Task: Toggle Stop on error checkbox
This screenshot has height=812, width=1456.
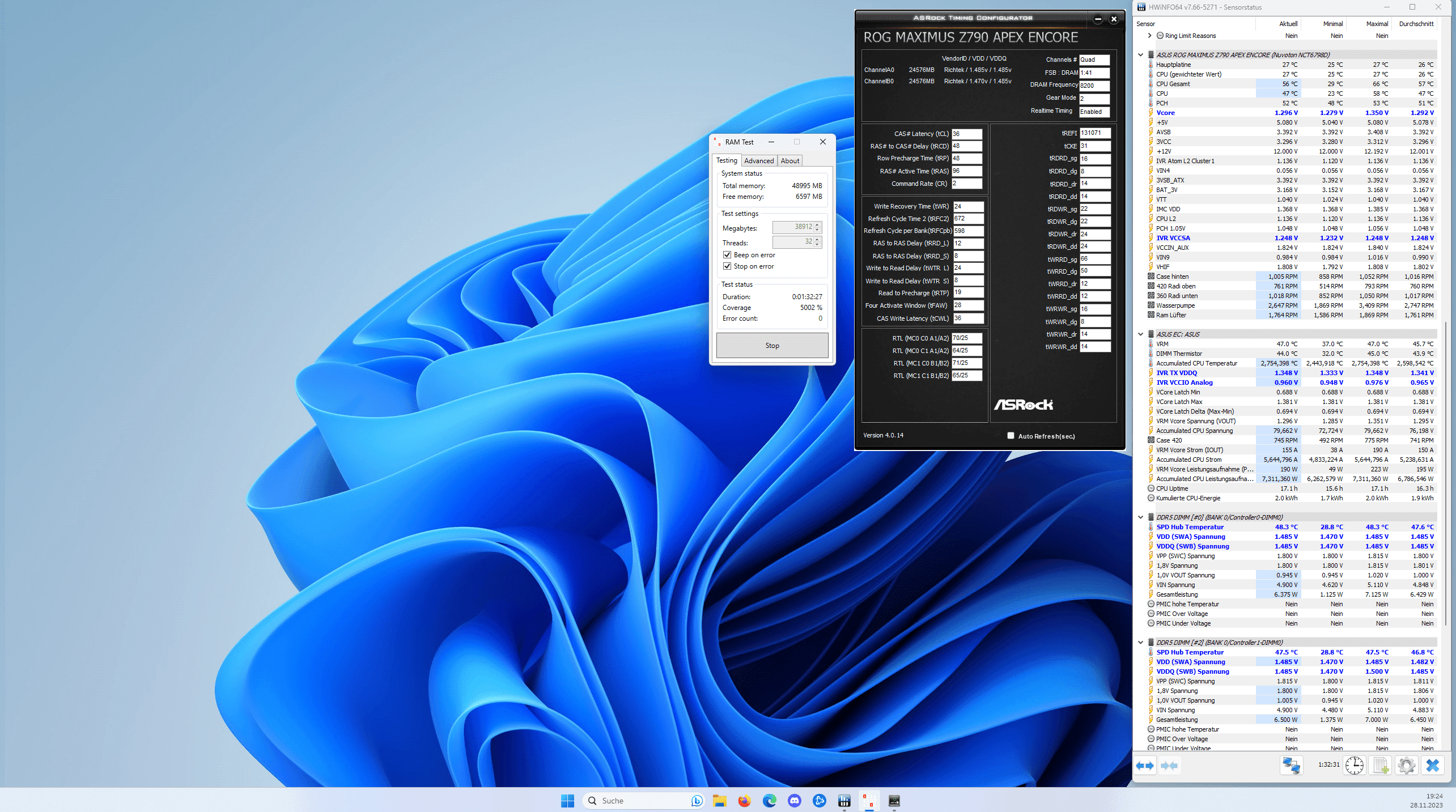Action: 727,266
